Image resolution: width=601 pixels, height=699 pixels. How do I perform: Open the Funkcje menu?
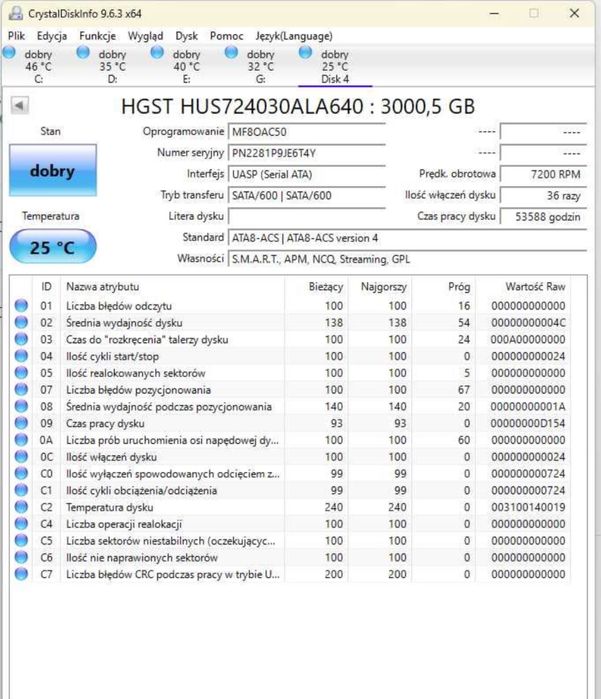point(97,36)
